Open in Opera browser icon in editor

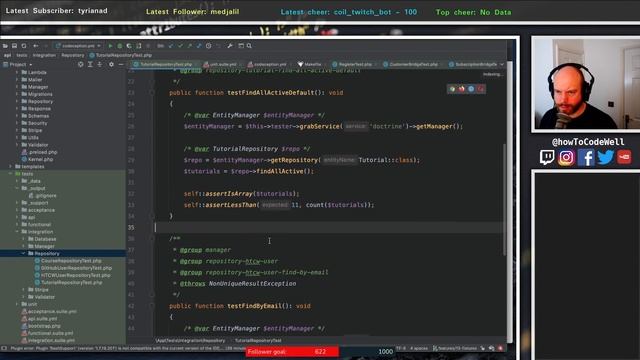pos(481,89)
